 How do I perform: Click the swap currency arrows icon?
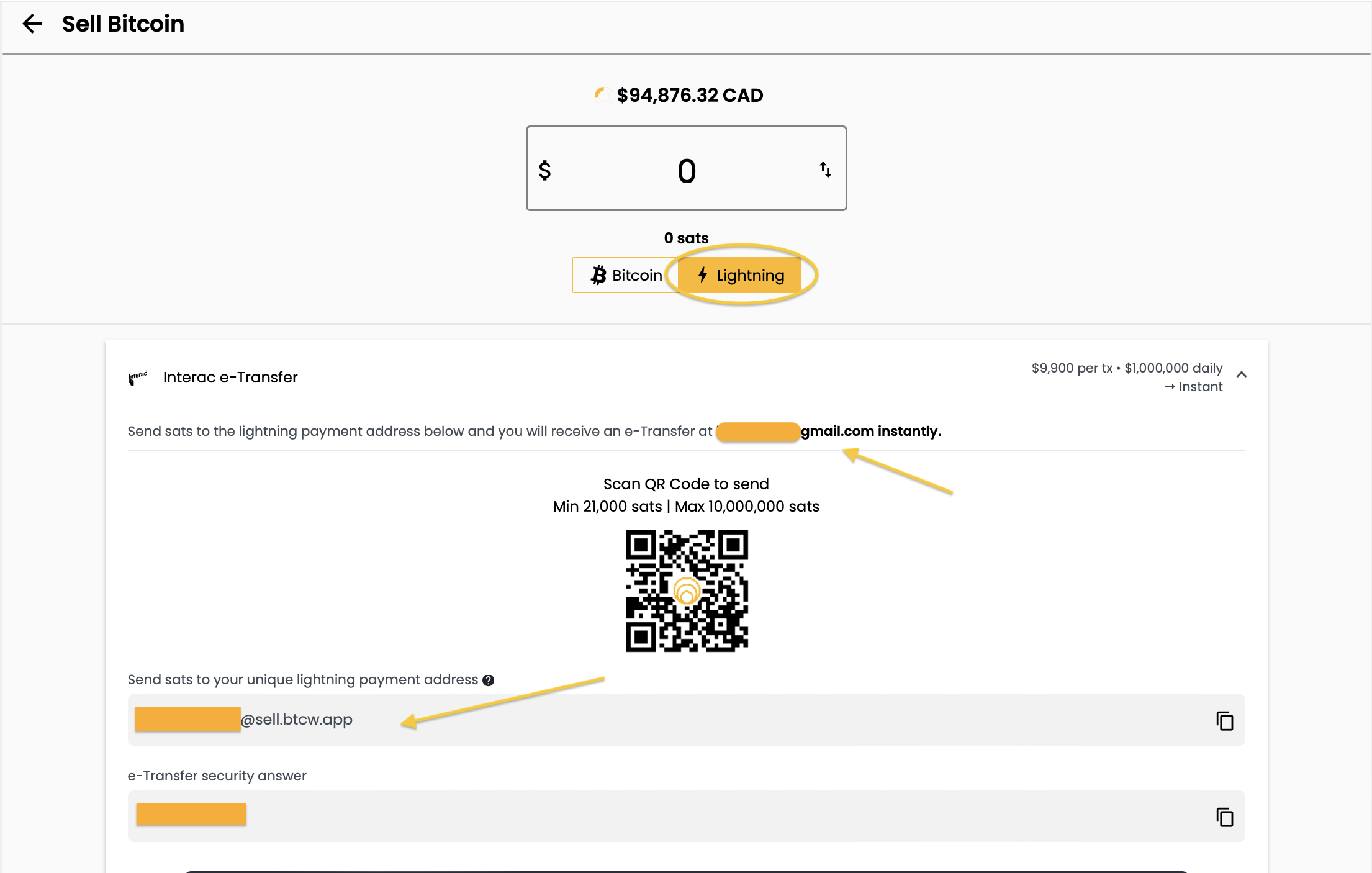coord(825,170)
